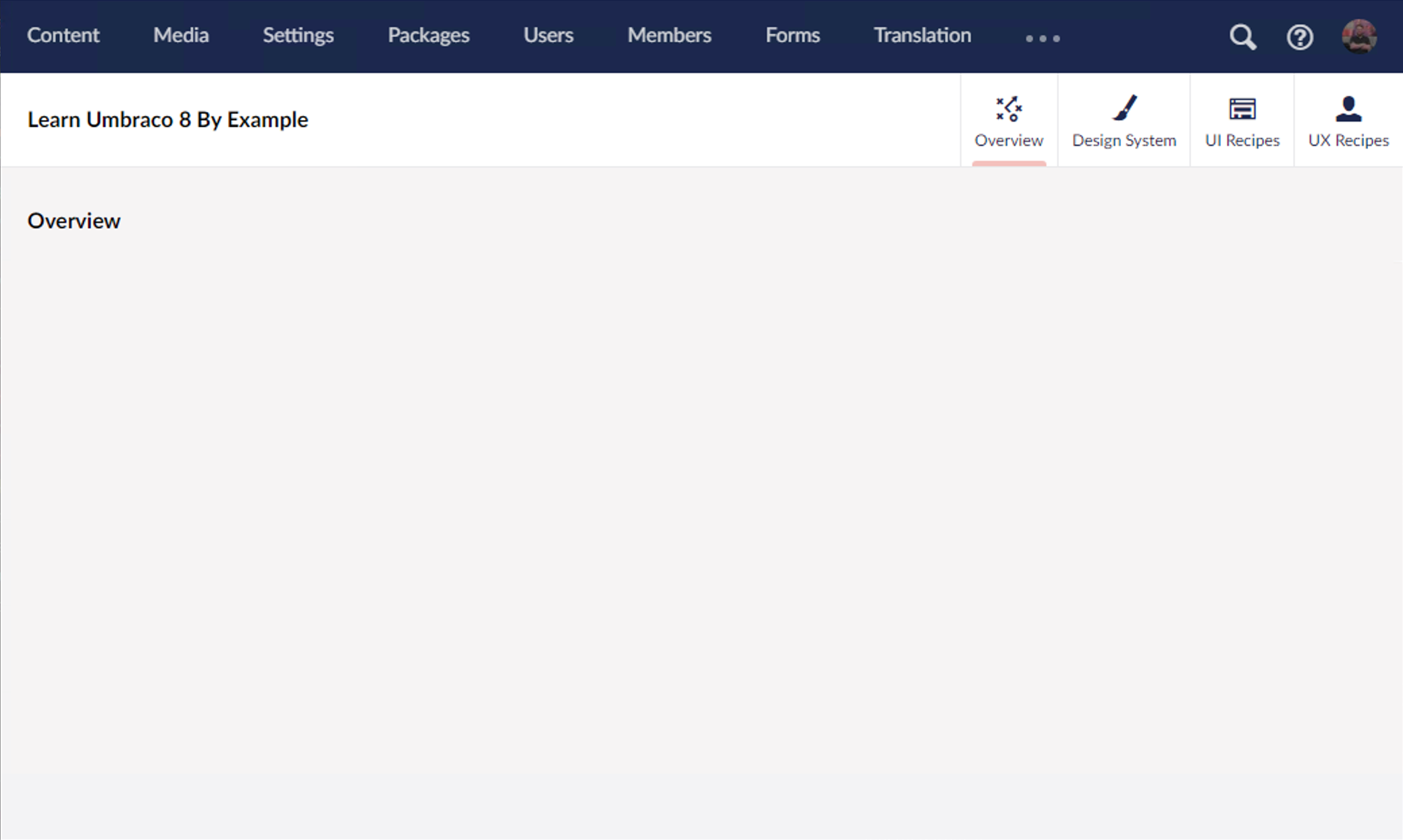1403x840 pixels.
Task: Open the UX Recipes tab
Action: 1348,121
